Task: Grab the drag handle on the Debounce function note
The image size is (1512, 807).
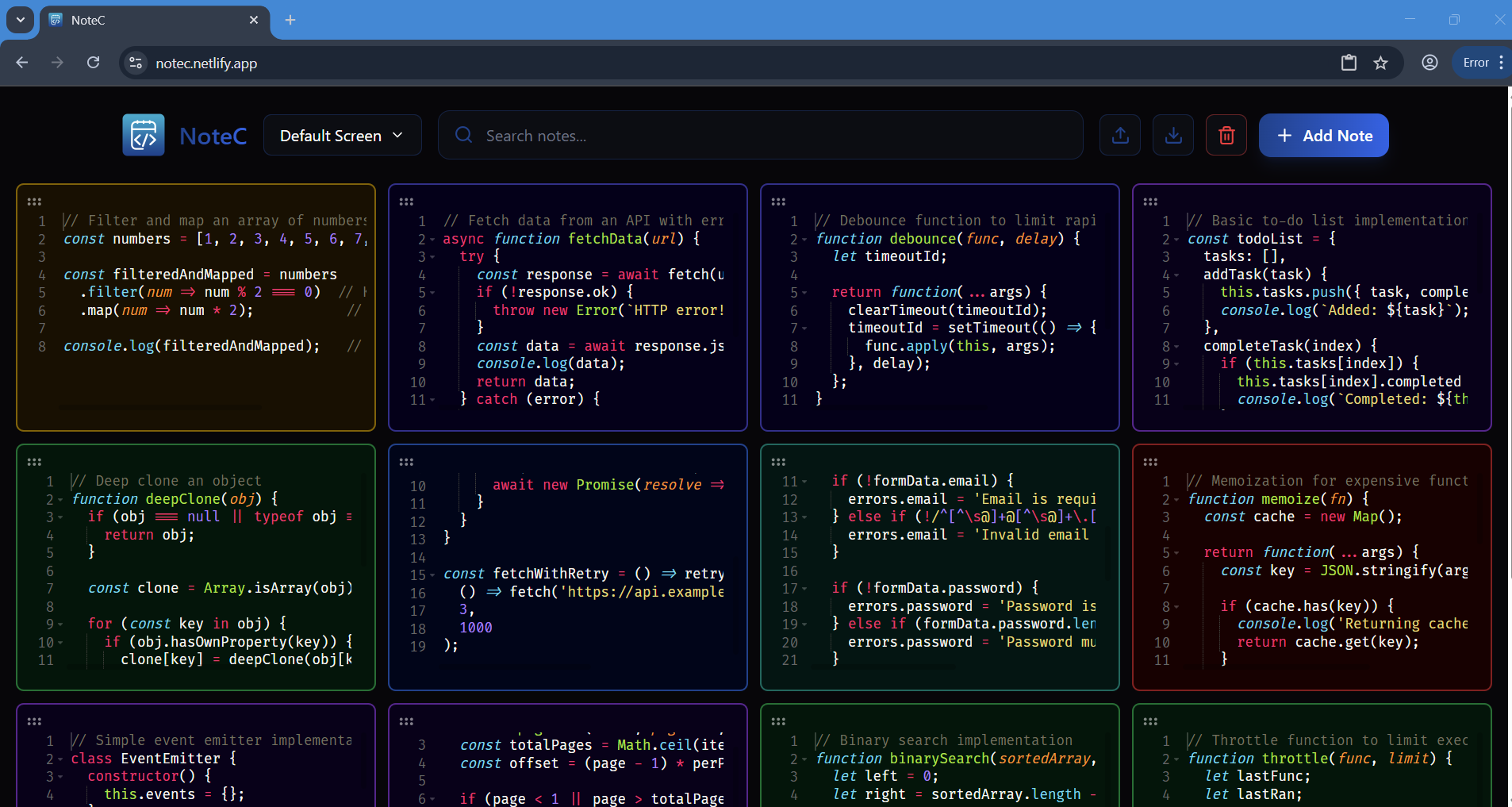Action: point(778,202)
